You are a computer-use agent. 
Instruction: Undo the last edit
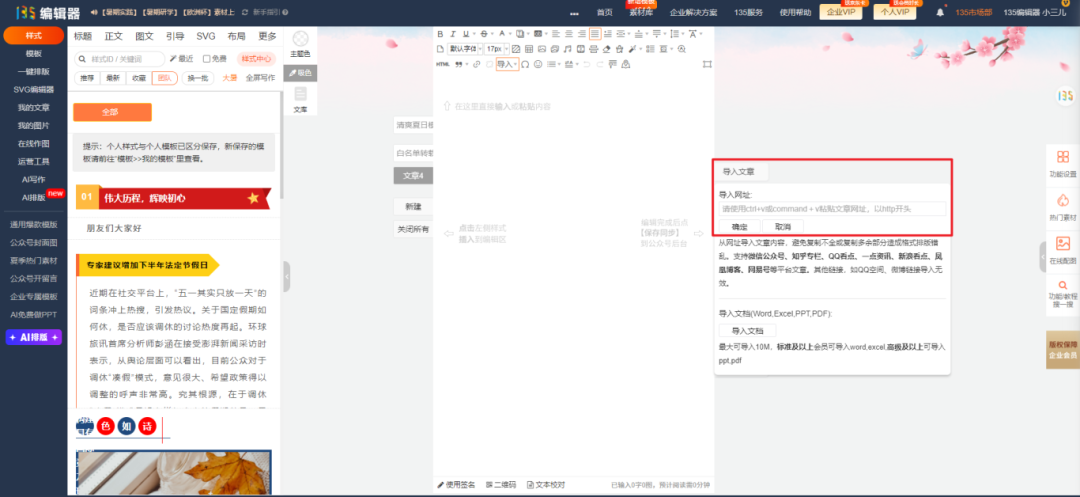tap(587, 64)
